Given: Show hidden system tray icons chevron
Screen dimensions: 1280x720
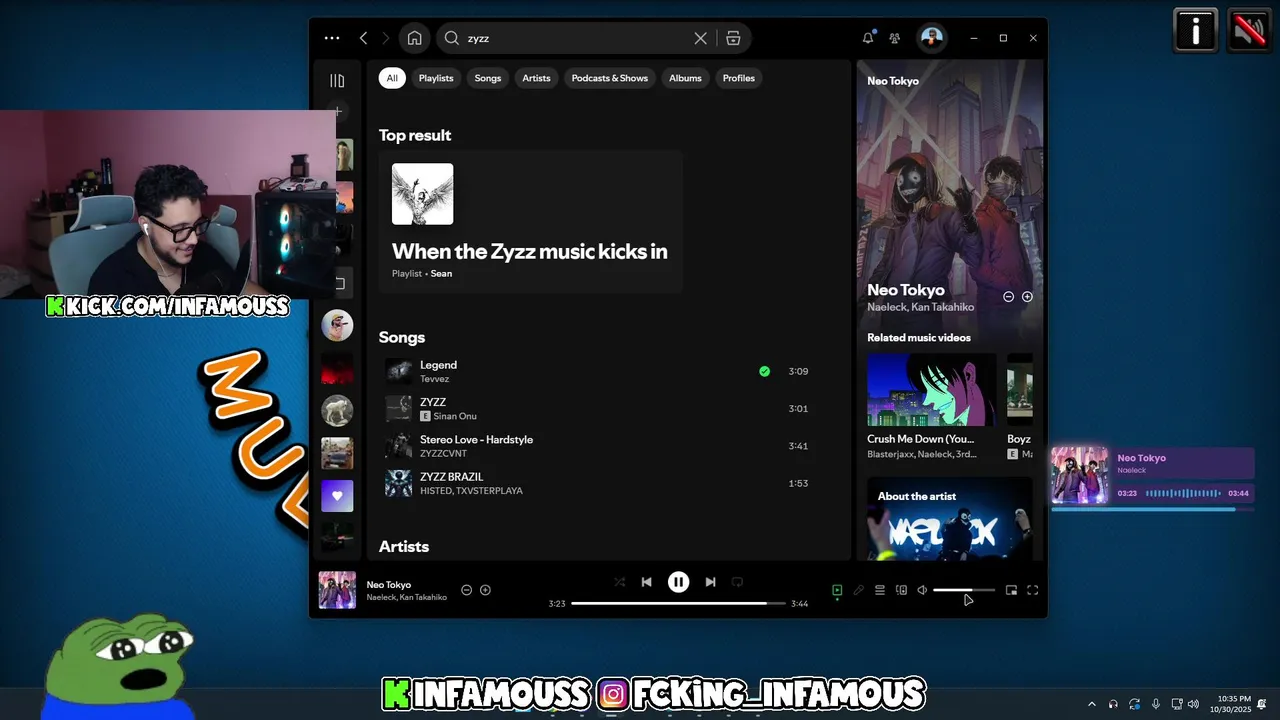Looking at the screenshot, I should click(1091, 704).
